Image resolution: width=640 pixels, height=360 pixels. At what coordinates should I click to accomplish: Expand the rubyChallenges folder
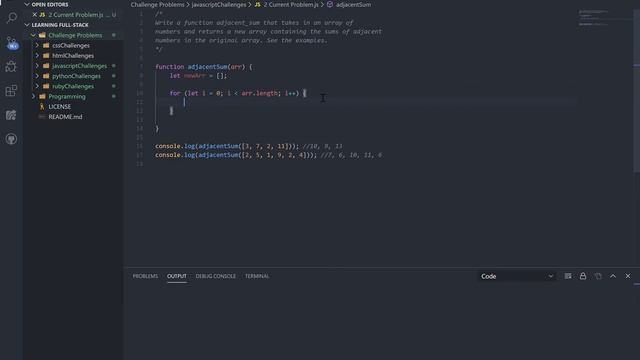click(37, 86)
